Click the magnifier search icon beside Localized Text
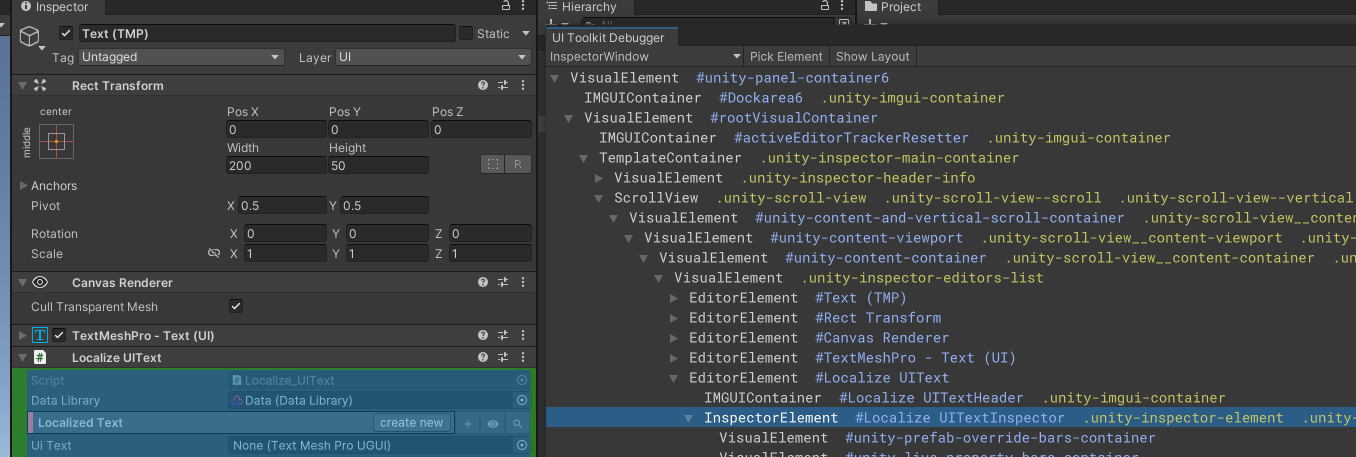 [518, 423]
